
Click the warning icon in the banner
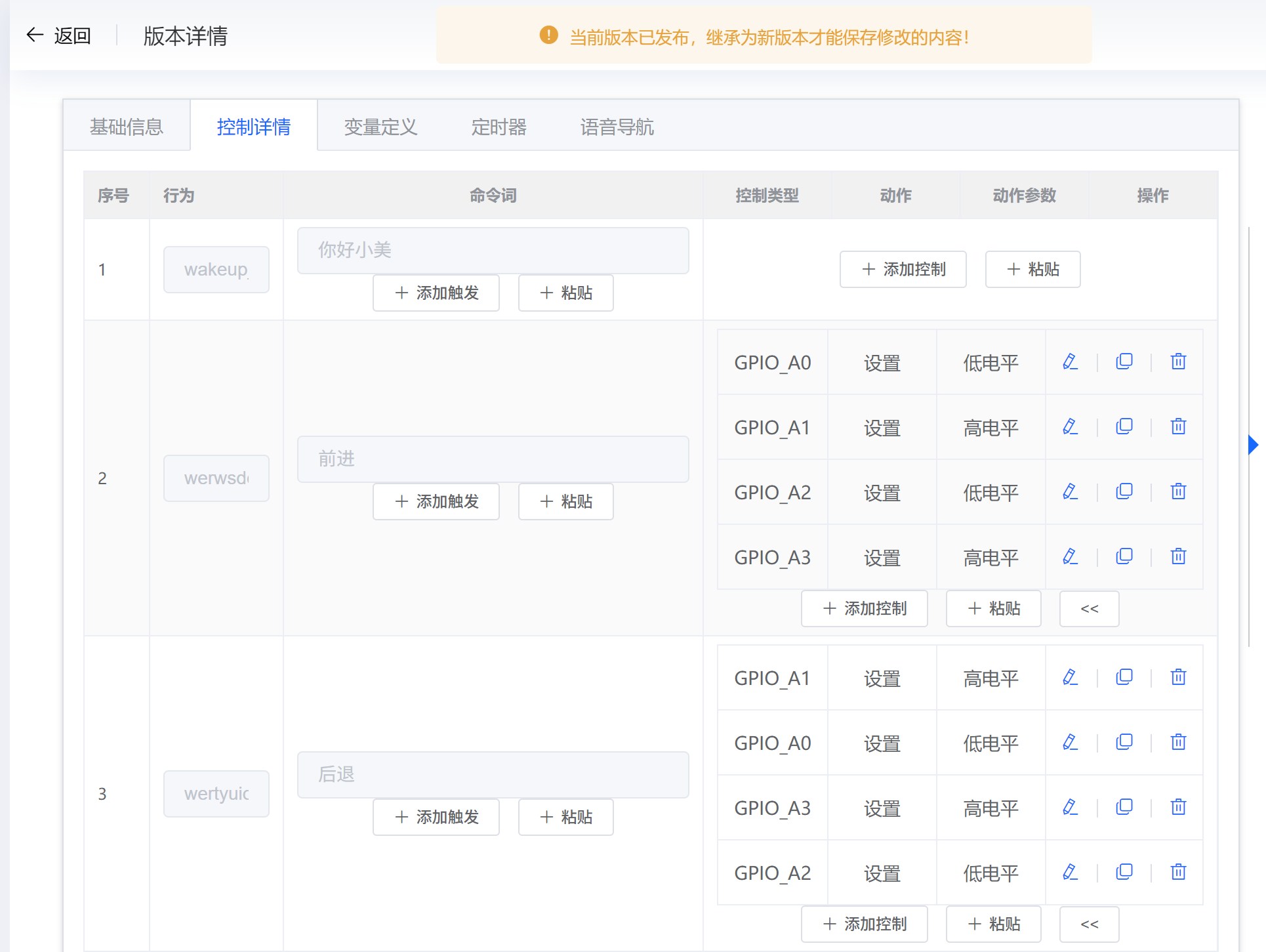[548, 36]
